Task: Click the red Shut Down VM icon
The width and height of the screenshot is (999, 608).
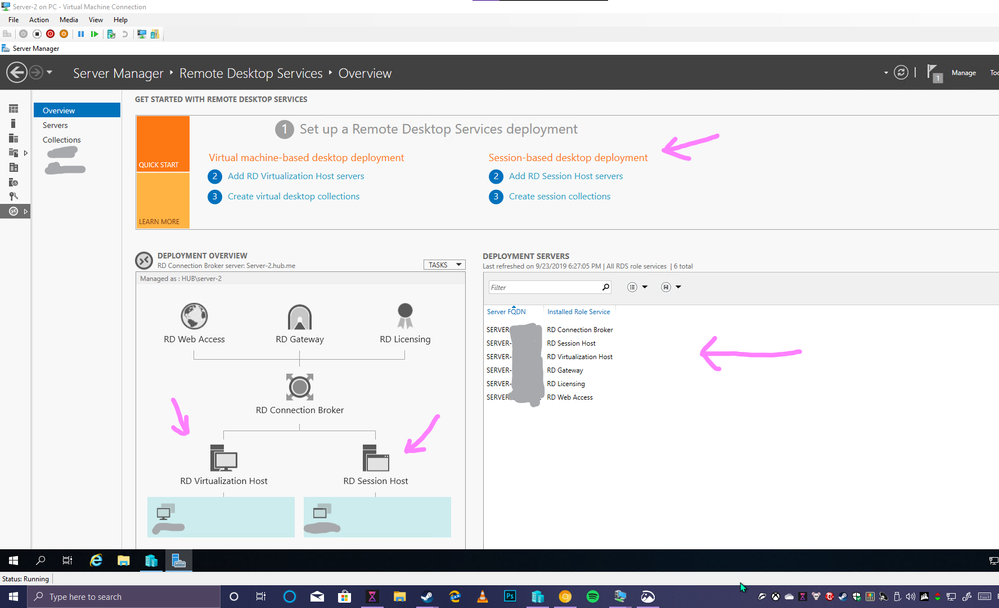Action: click(50, 34)
